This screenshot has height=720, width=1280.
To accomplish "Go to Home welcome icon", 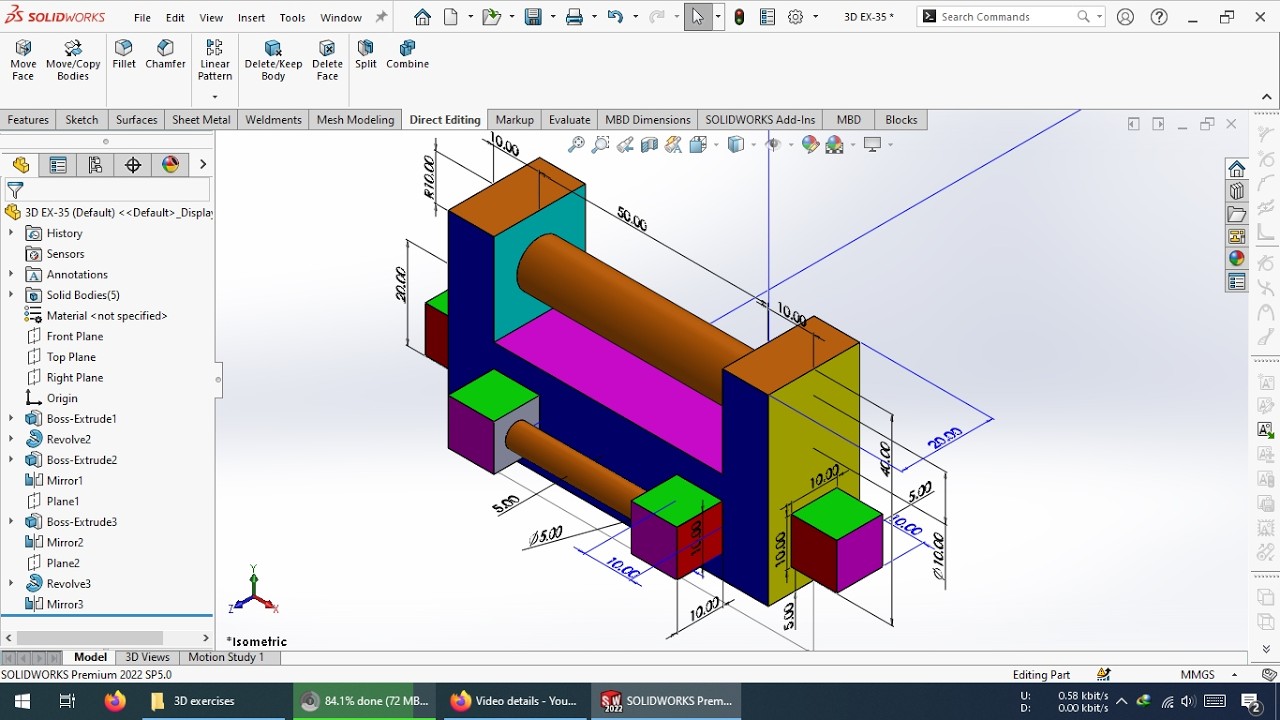I will (422, 17).
